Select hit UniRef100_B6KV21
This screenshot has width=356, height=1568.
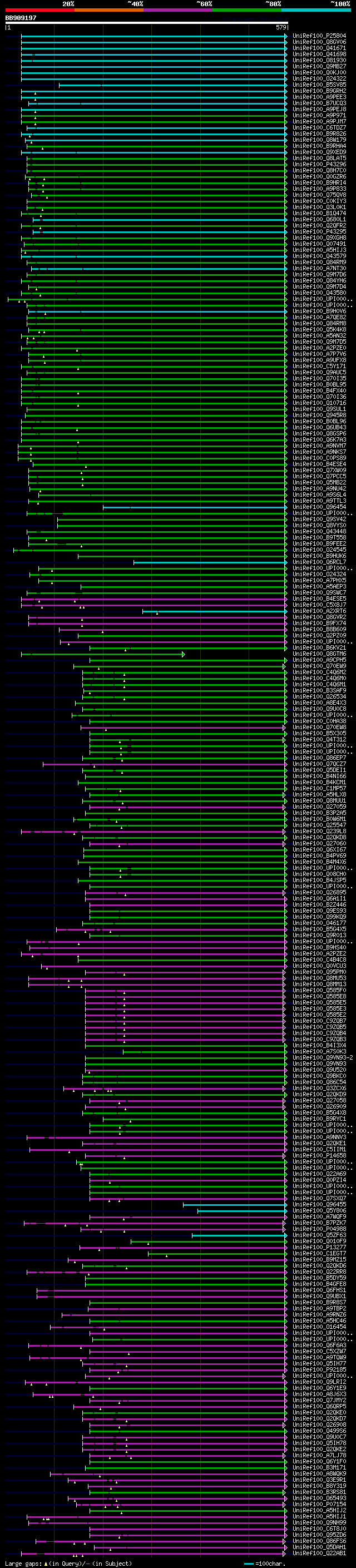[319, 647]
